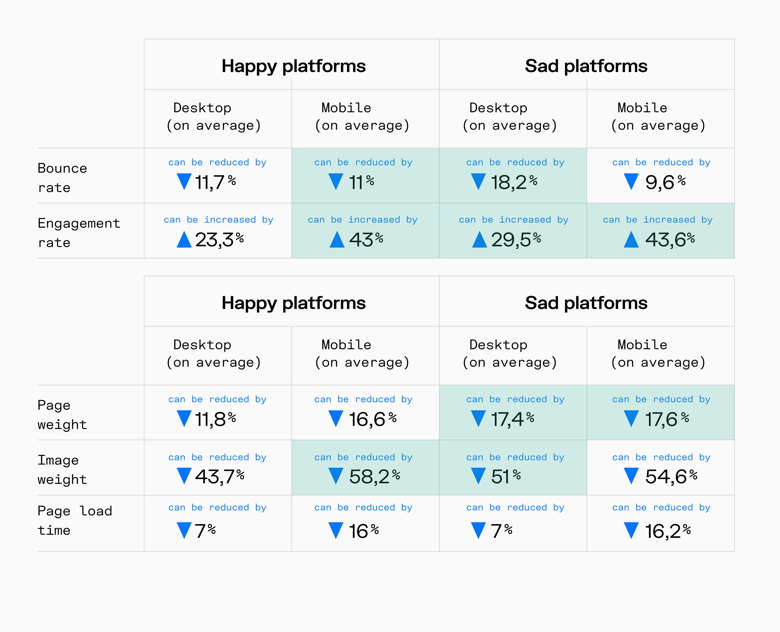Image resolution: width=780 pixels, height=632 pixels.
Task: Click the 29,5% engagement rate value
Action: coord(516,240)
